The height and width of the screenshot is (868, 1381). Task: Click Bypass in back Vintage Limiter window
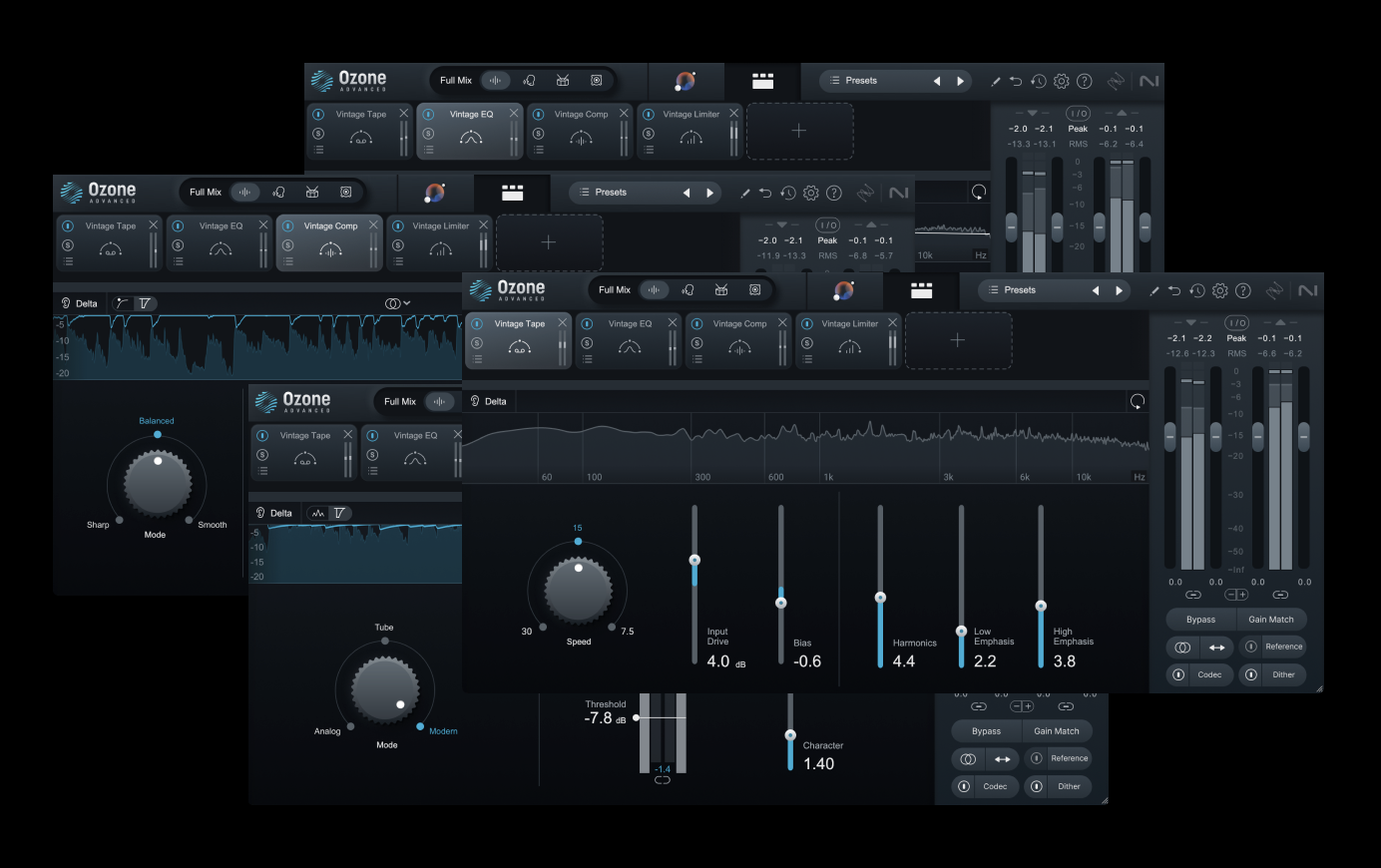click(x=986, y=731)
